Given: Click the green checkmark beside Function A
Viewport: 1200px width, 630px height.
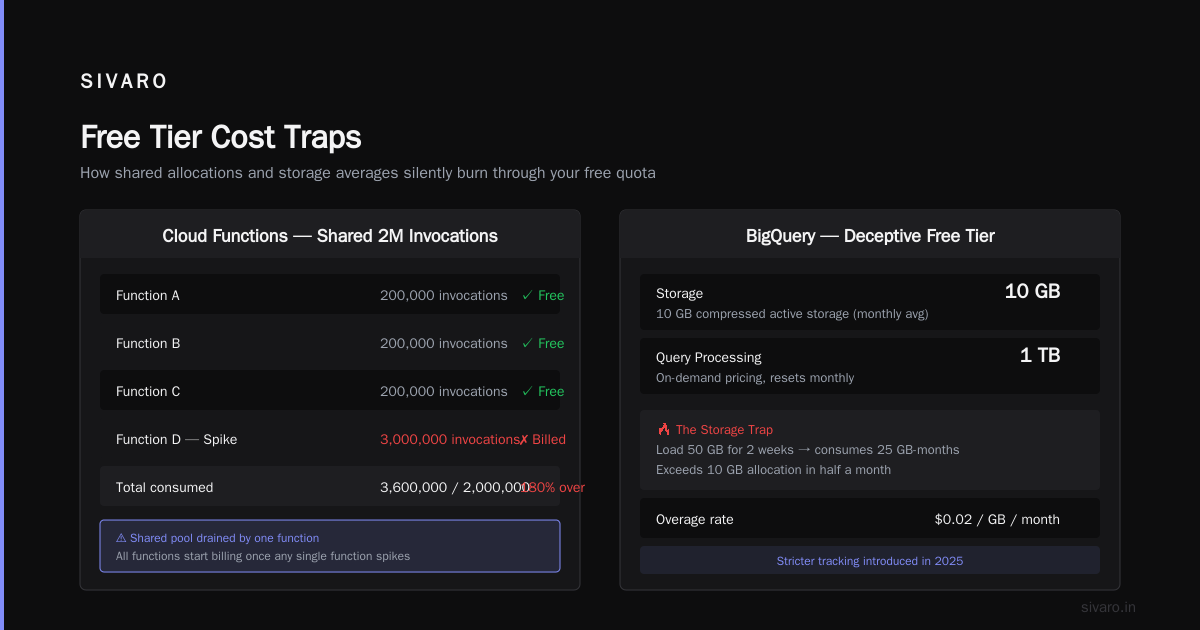Looking at the screenshot, I should tap(527, 295).
